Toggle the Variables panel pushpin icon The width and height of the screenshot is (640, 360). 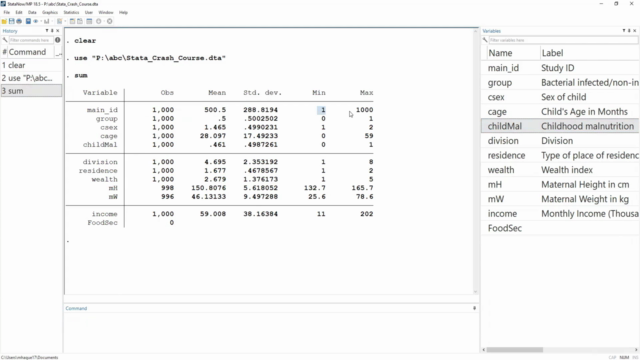629,31
